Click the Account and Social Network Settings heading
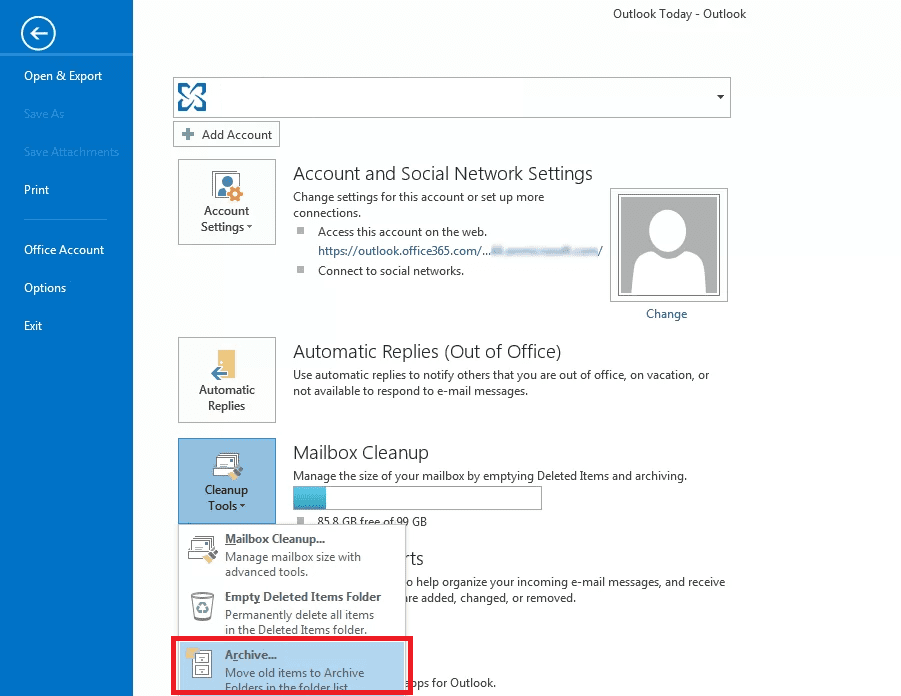901x696 pixels. click(x=442, y=174)
